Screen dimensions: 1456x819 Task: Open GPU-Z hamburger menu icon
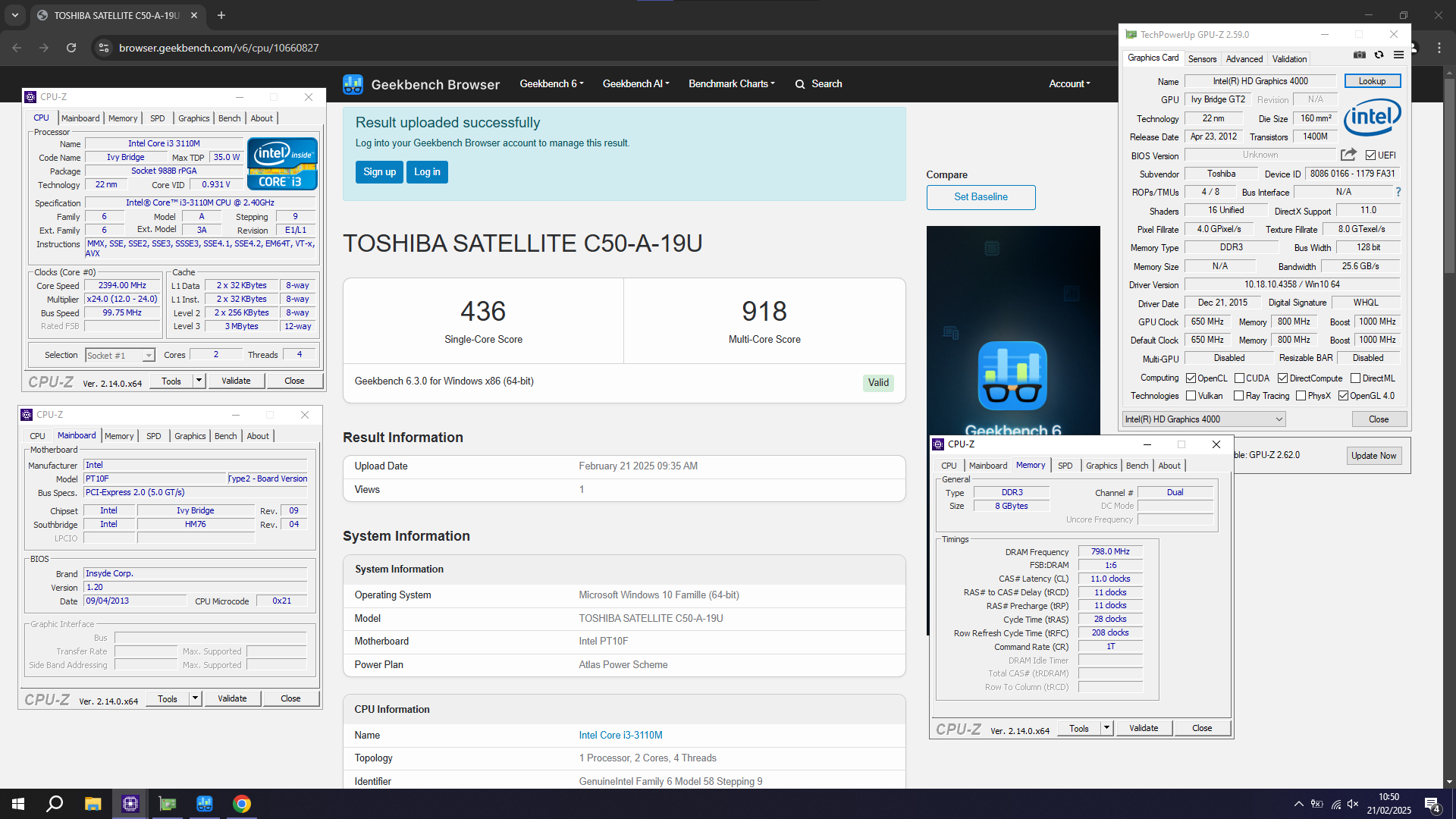pyautogui.click(x=1399, y=55)
